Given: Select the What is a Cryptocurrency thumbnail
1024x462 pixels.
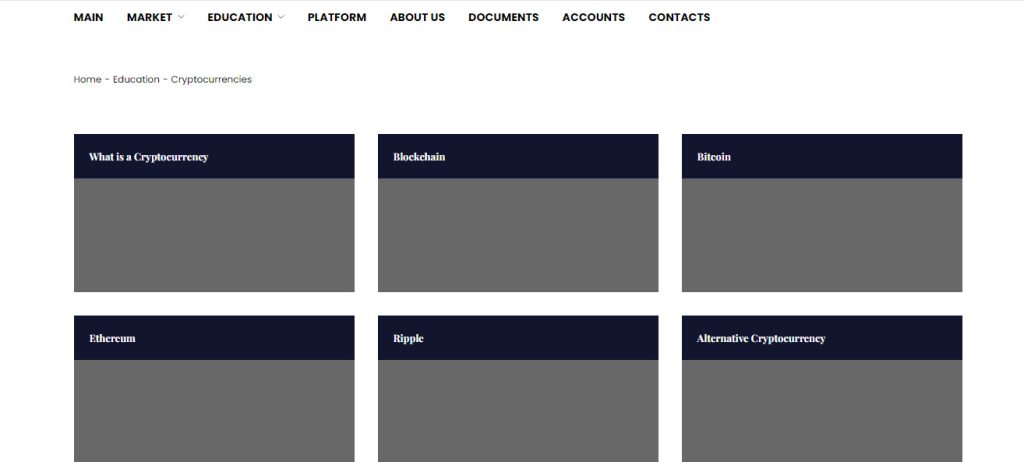Looking at the screenshot, I should 214,235.
